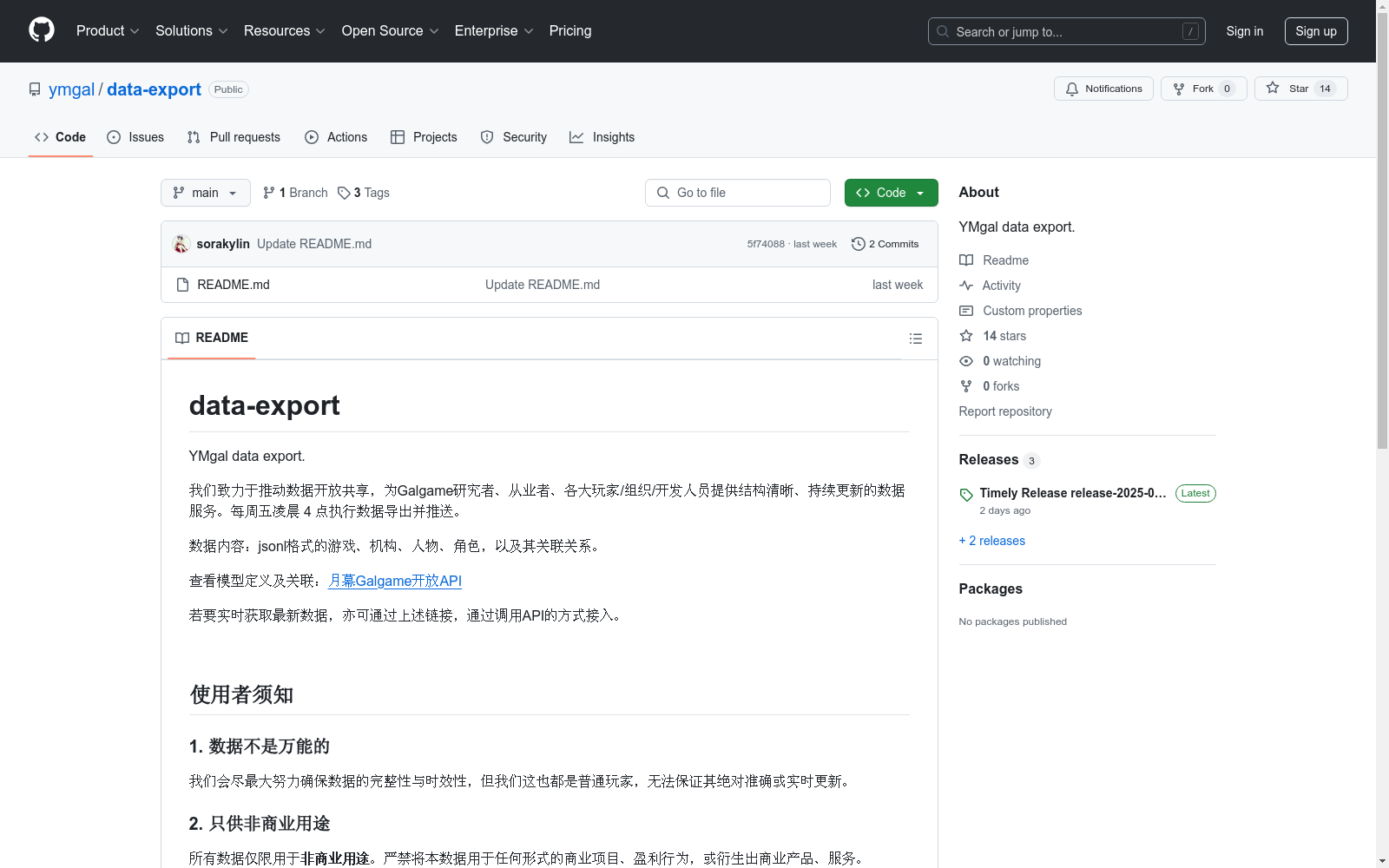Click the repository book icon beside ymgal

coord(34,89)
